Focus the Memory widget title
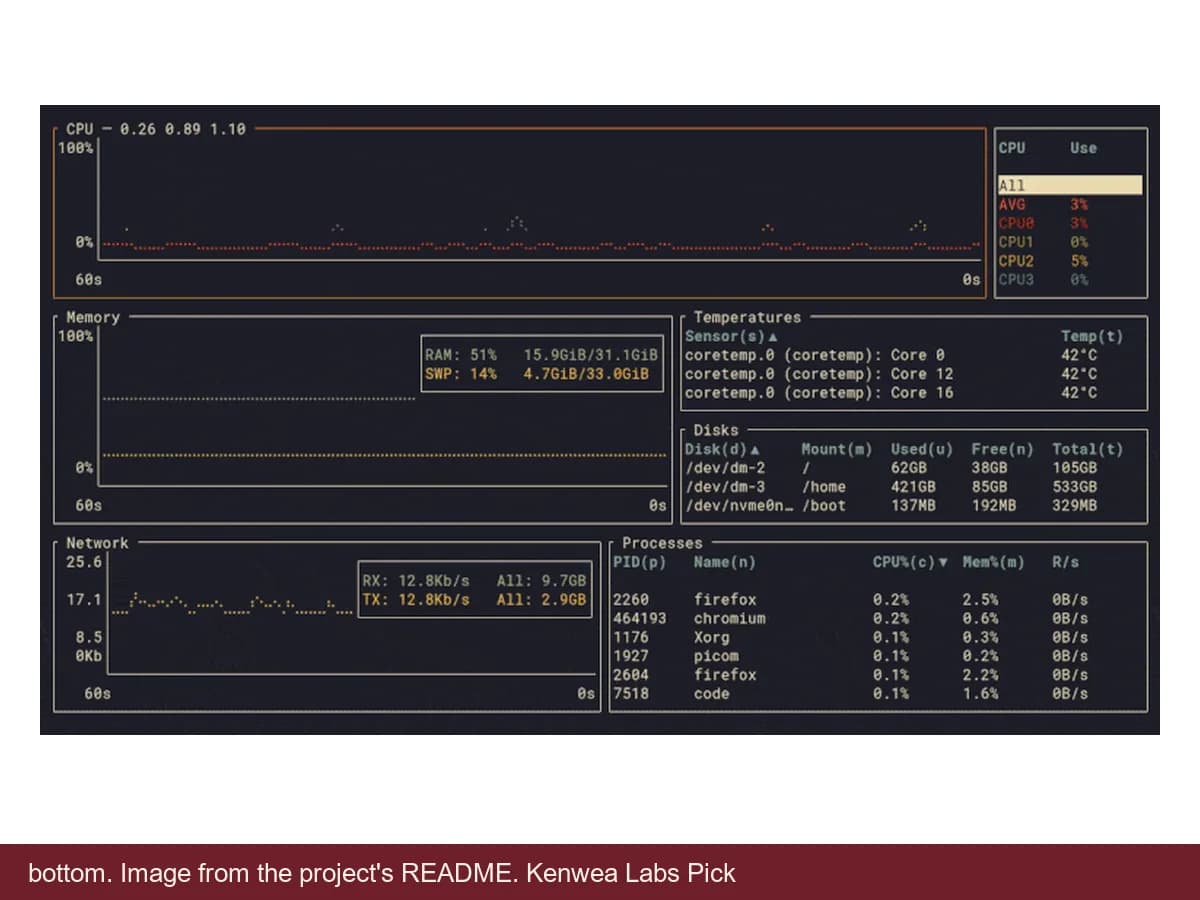Screen dimensions: 1200x900 93,317
